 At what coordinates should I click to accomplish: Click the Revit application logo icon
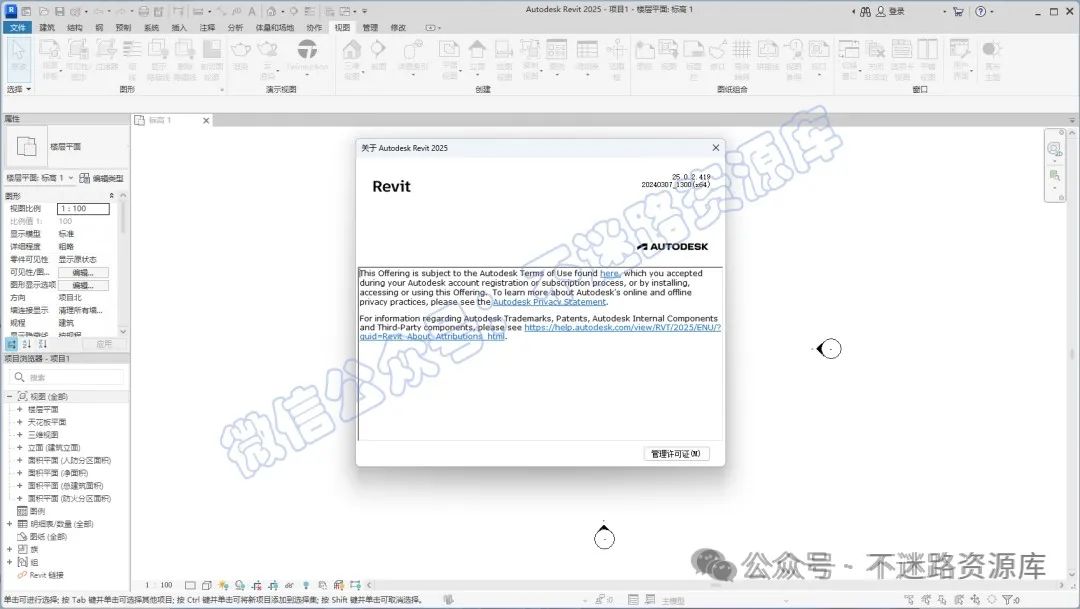click(10, 10)
